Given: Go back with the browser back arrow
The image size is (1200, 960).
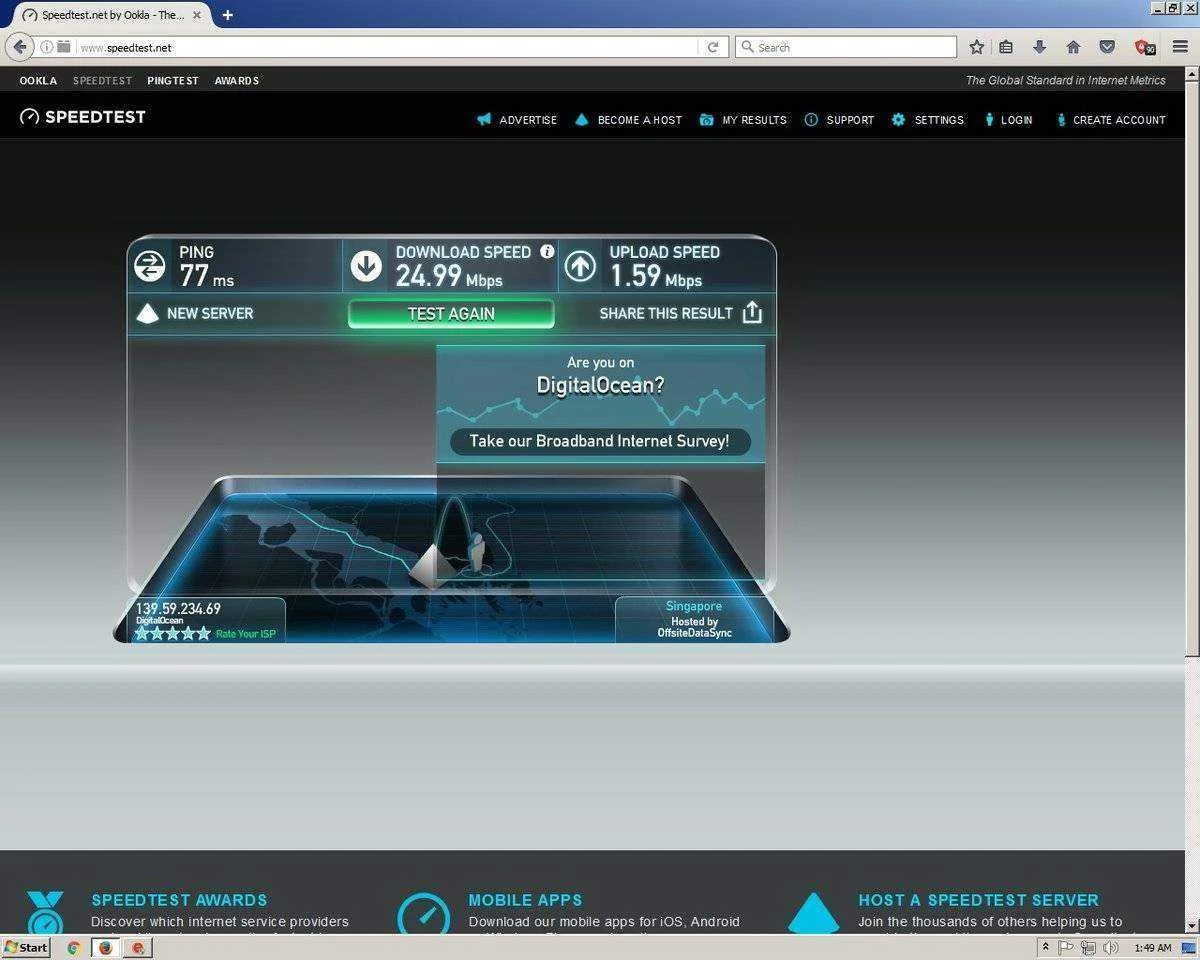Looking at the screenshot, I should click(19, 47).
